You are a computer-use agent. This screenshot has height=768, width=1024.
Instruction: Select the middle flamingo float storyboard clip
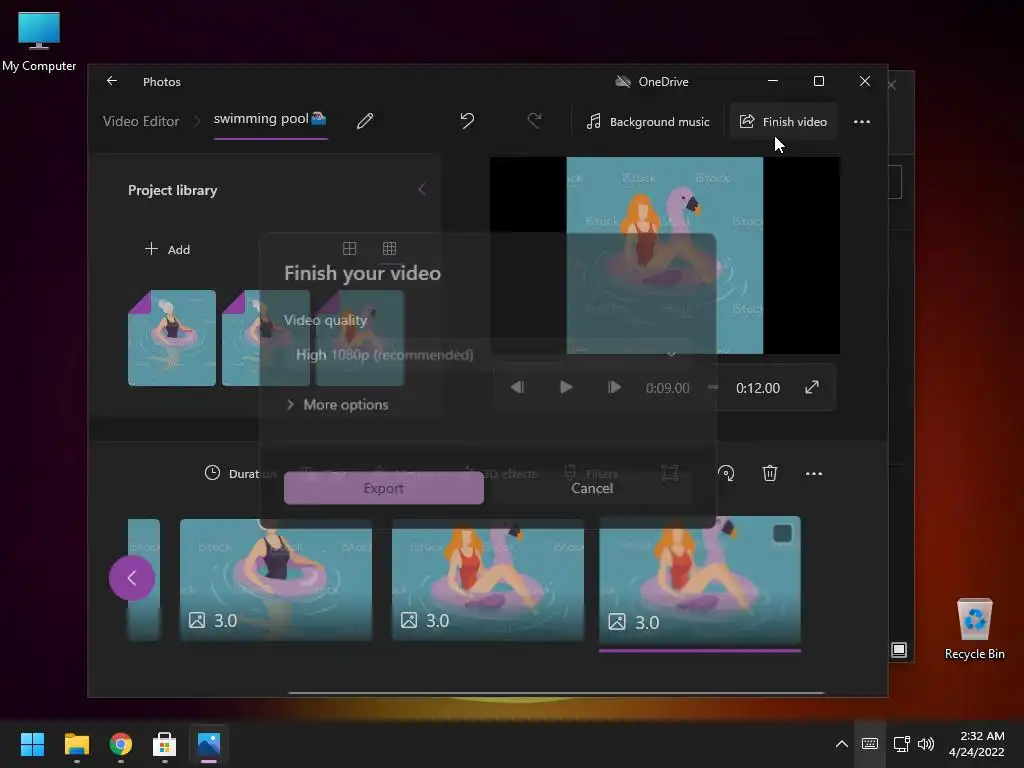tap(487, 579)
